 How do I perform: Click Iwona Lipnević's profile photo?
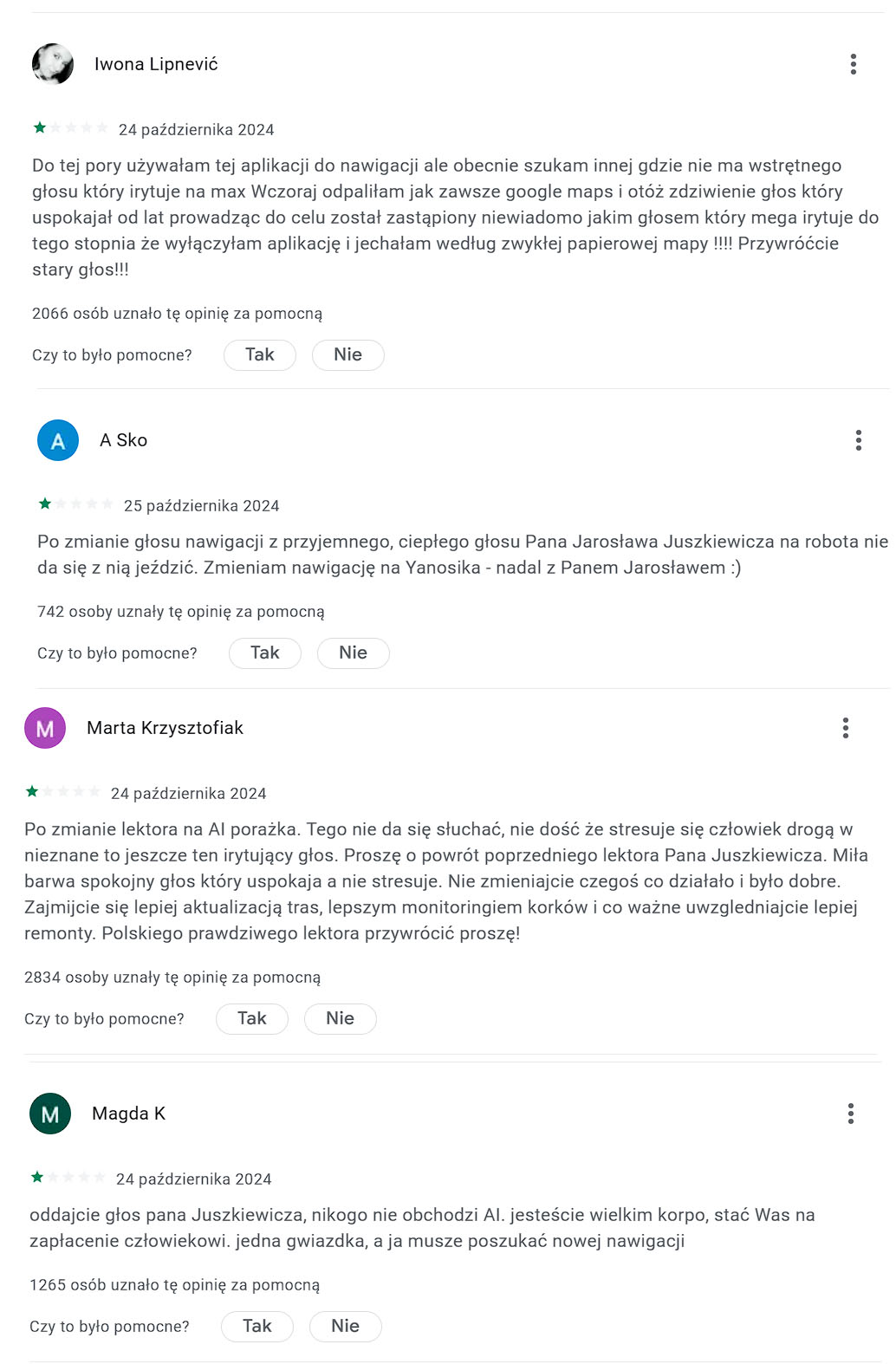click(x=53, y=64)
